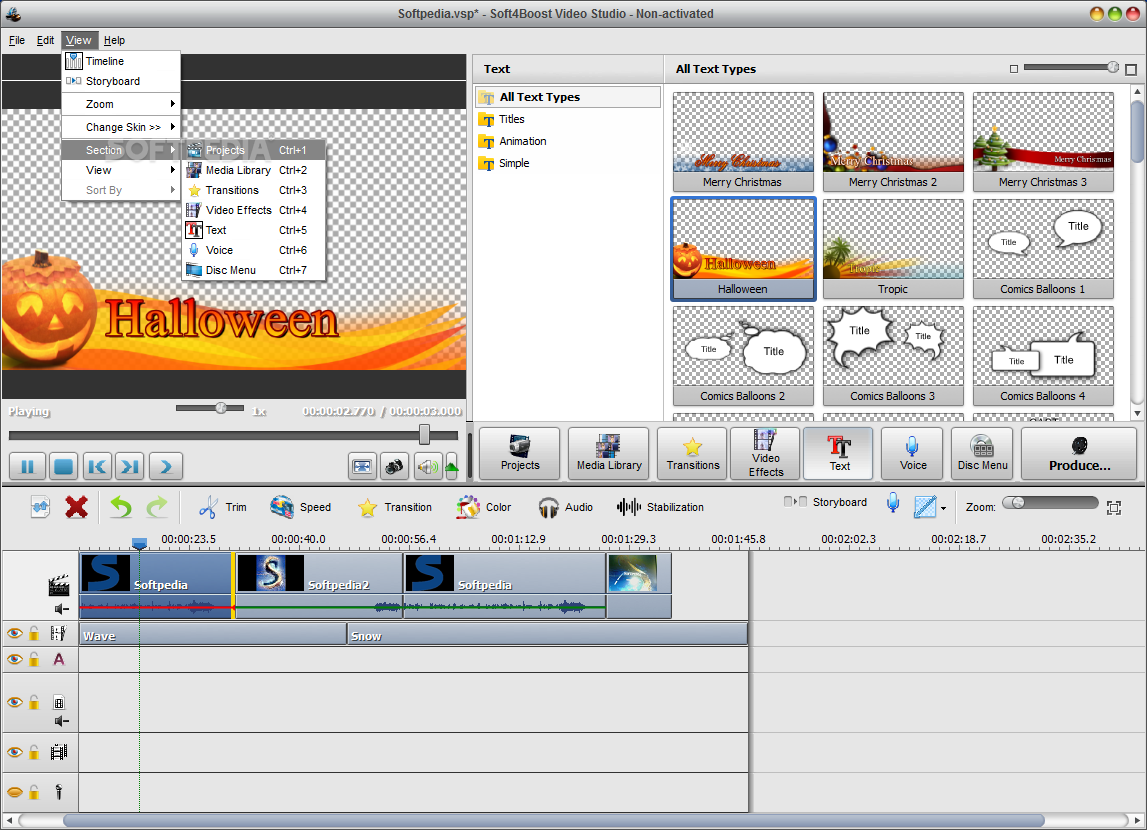
Task: Pause the video preview playback
Action: coord(28,466)
